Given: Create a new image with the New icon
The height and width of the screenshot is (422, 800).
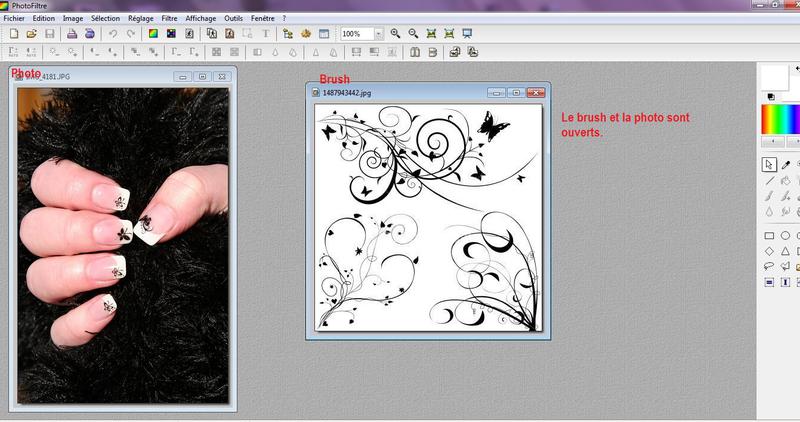Looking at the screenshot, I should [14, 33].
